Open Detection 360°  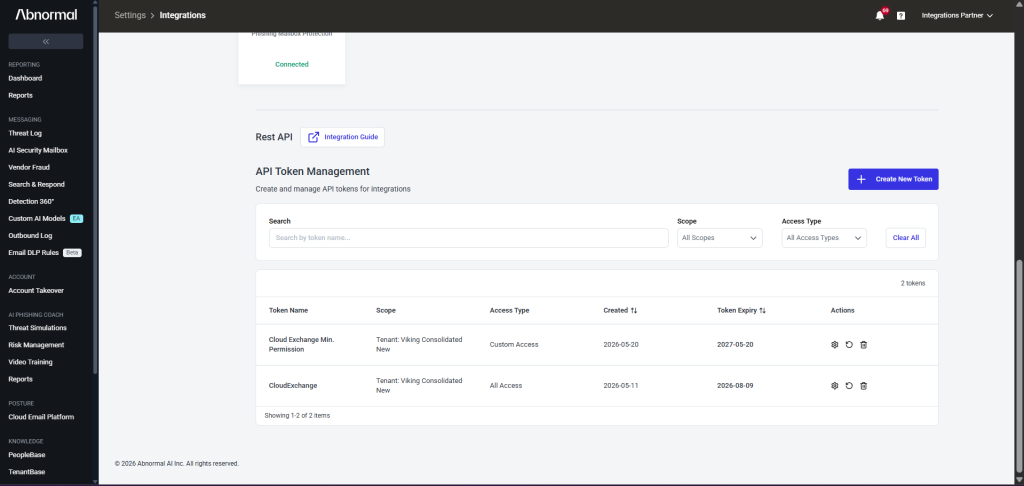click(x=31, y=201)
